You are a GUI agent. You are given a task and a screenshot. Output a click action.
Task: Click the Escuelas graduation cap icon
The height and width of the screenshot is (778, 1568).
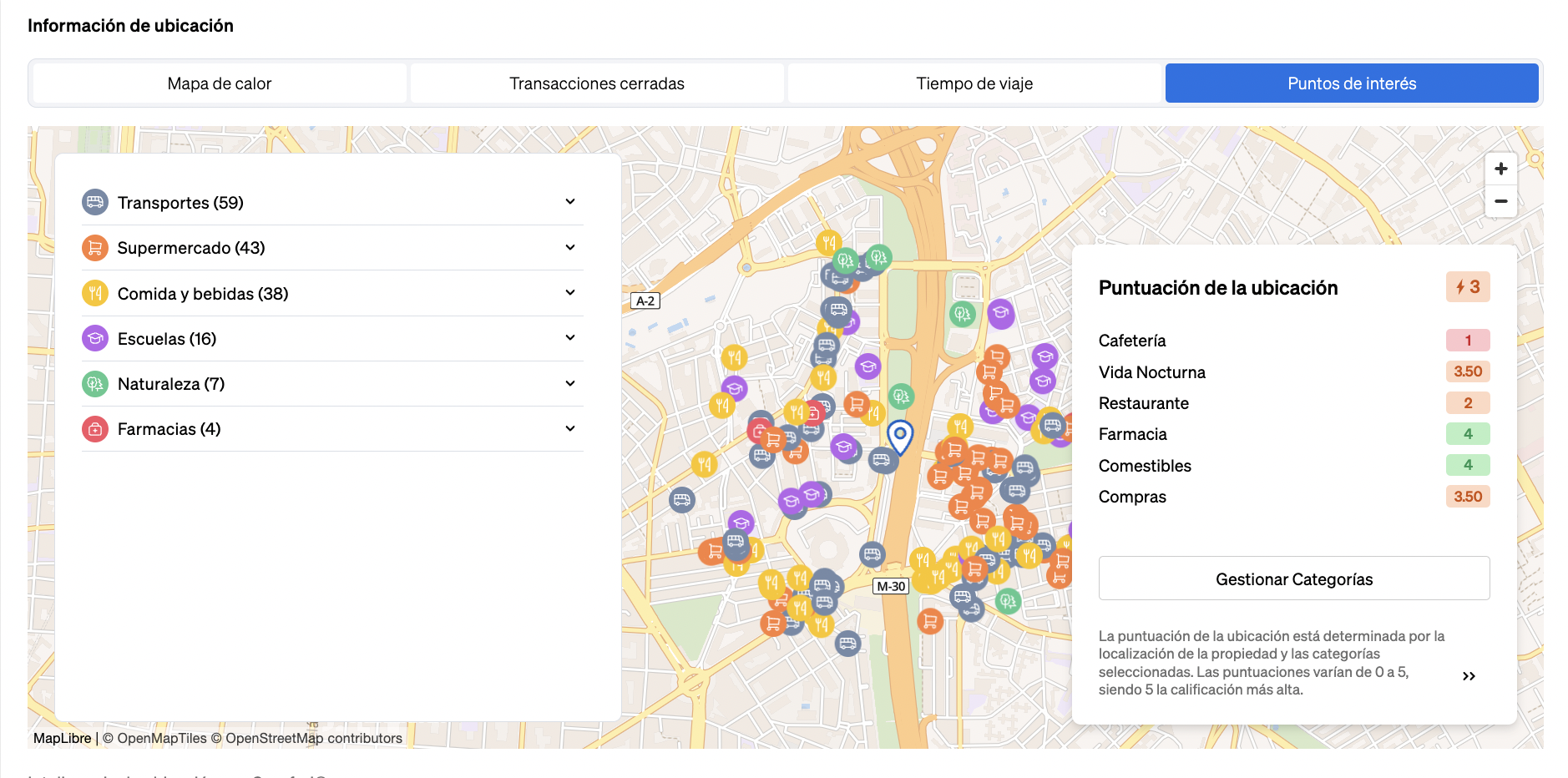[x=95, y=338]
